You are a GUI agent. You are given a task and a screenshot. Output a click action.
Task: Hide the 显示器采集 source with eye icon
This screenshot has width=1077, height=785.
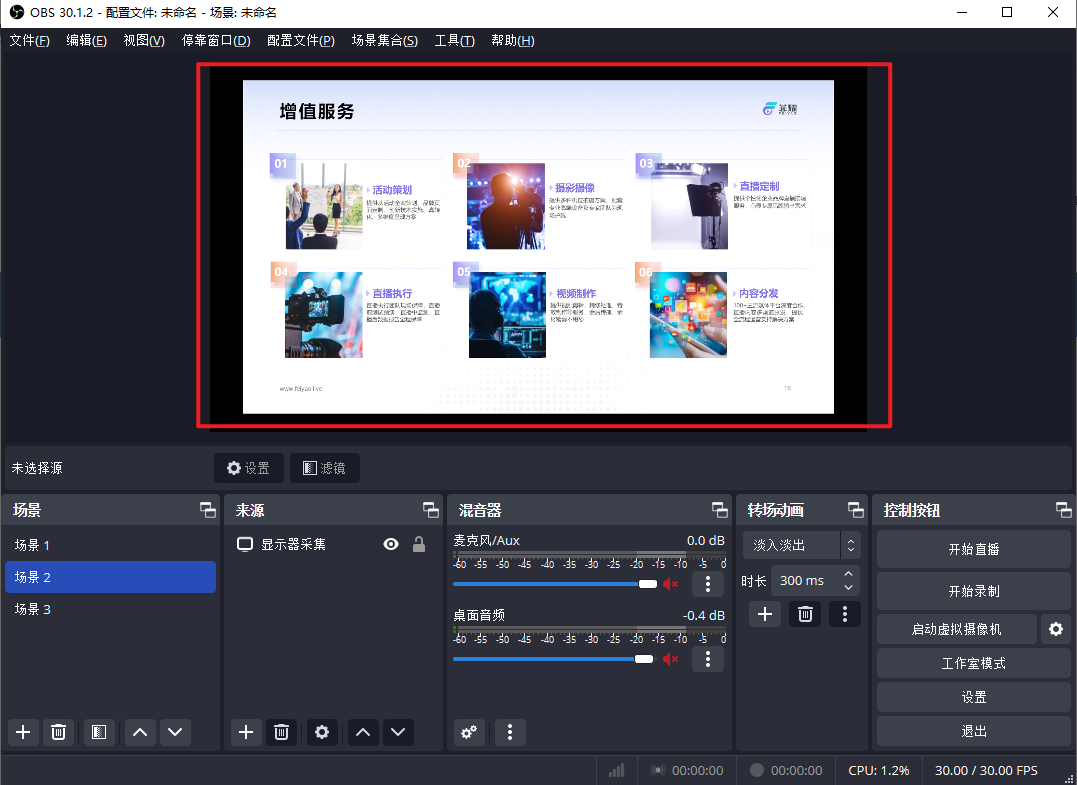pyautogui.click(x=391, y=544)
